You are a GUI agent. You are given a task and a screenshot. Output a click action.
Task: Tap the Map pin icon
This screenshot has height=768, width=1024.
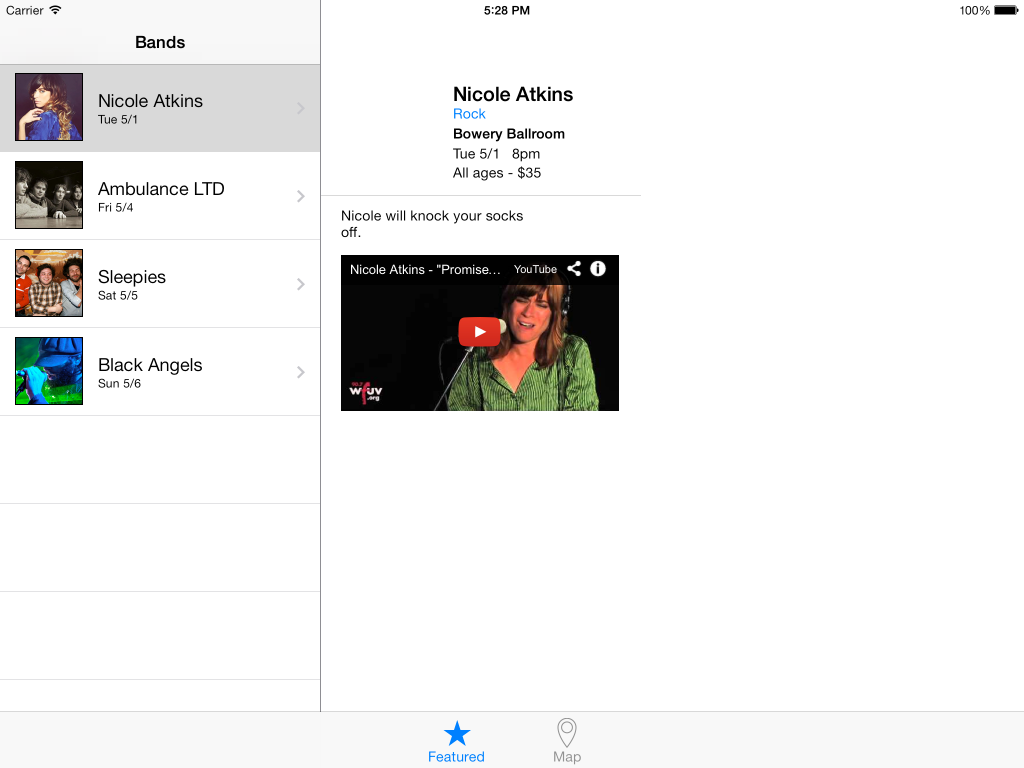coord(566,731)
